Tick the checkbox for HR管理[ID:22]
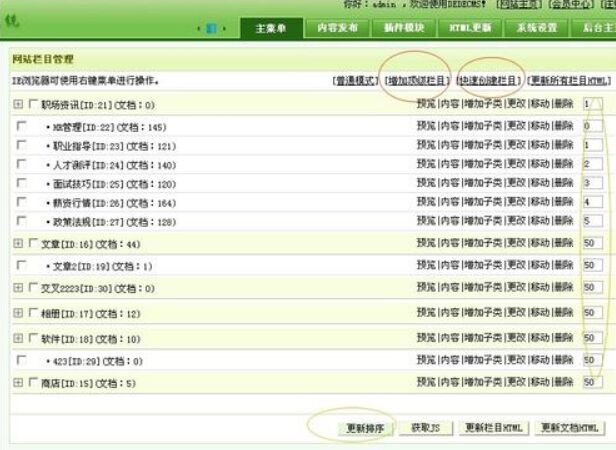The image size is (616, 450). point(21,126)
